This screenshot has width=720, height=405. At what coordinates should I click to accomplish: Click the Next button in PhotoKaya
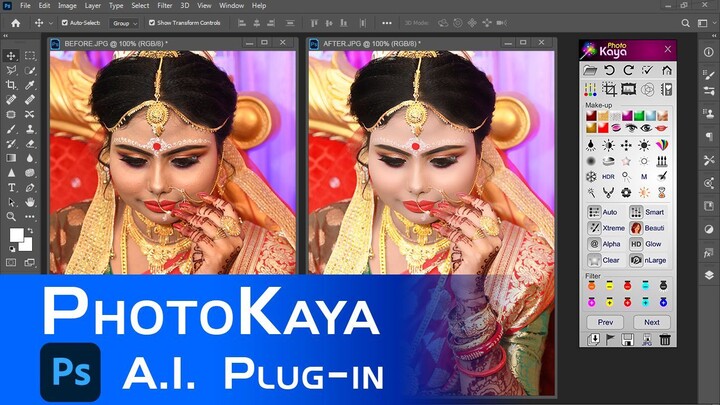(x=652, y=322)
